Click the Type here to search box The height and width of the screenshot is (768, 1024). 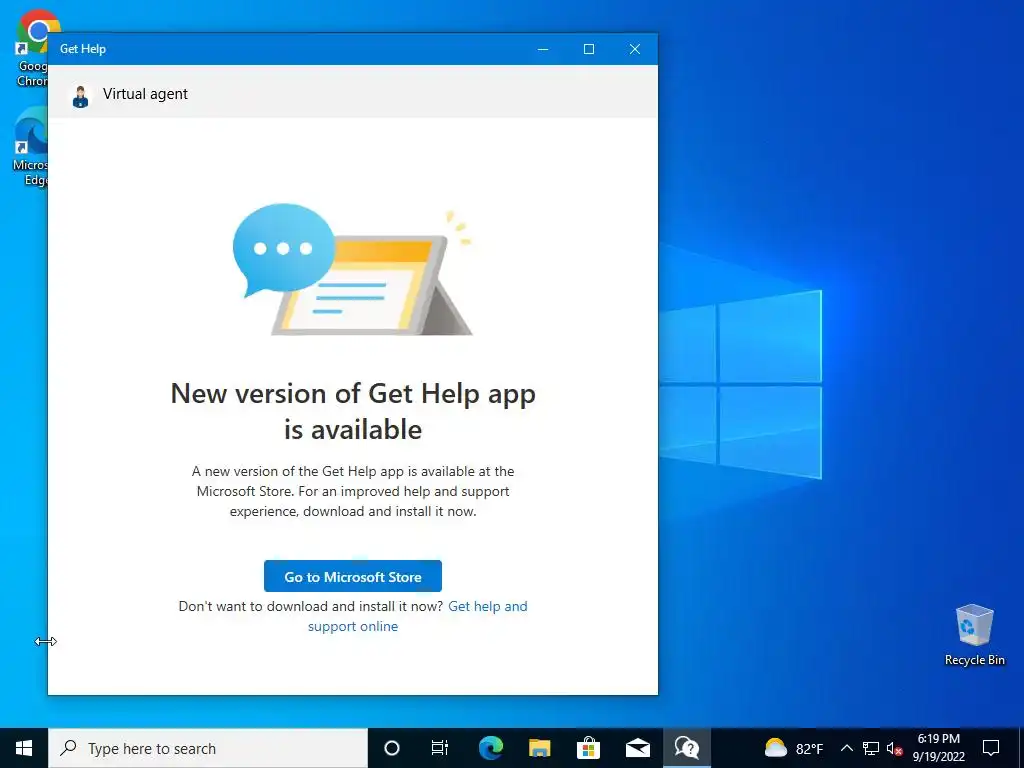[208, 748]
